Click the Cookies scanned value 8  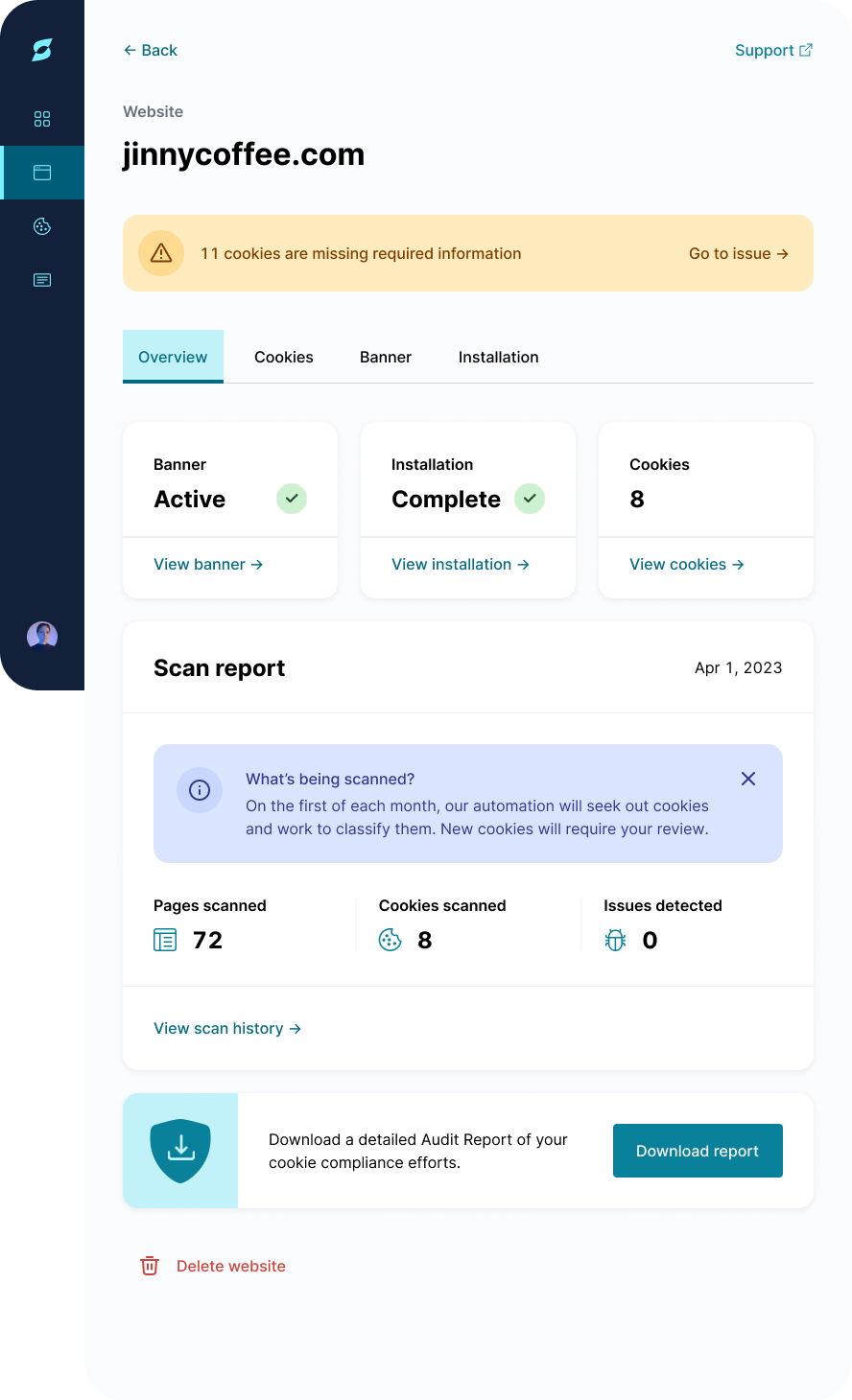point(425,940)
